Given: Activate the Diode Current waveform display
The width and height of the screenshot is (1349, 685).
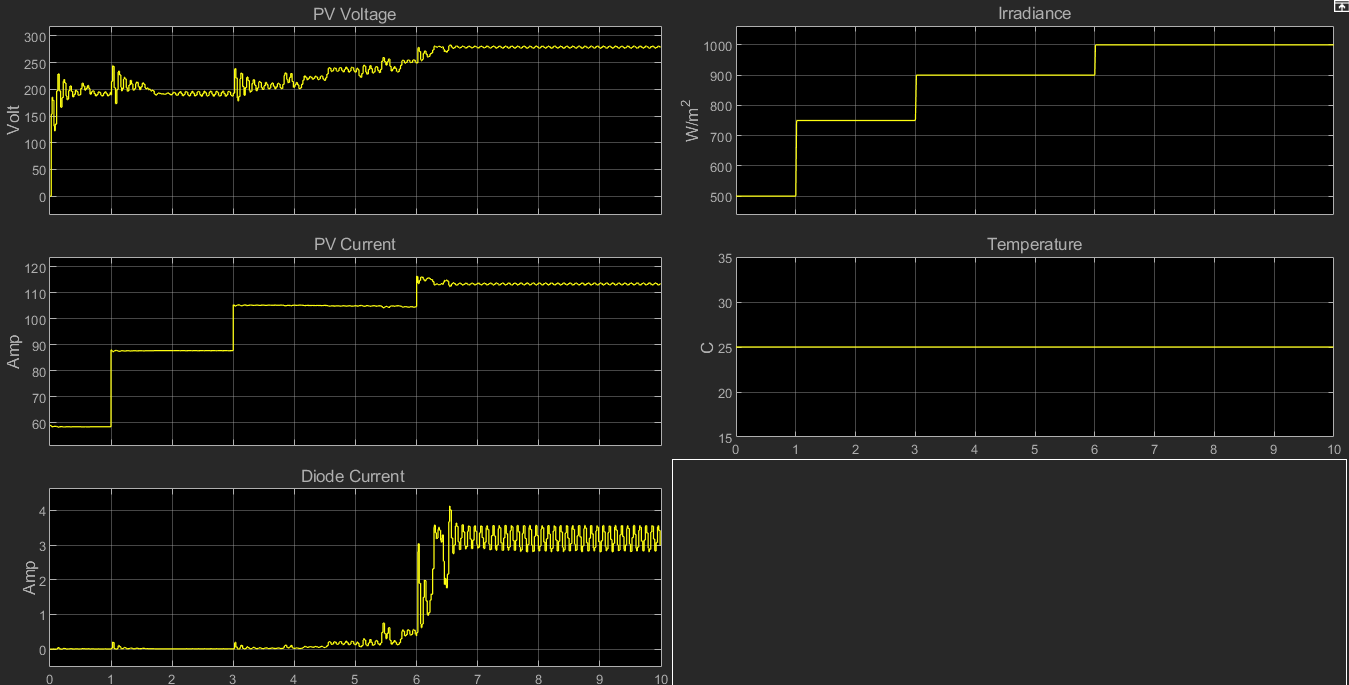Looking at the screenshot, I should [x=356, y=578].
